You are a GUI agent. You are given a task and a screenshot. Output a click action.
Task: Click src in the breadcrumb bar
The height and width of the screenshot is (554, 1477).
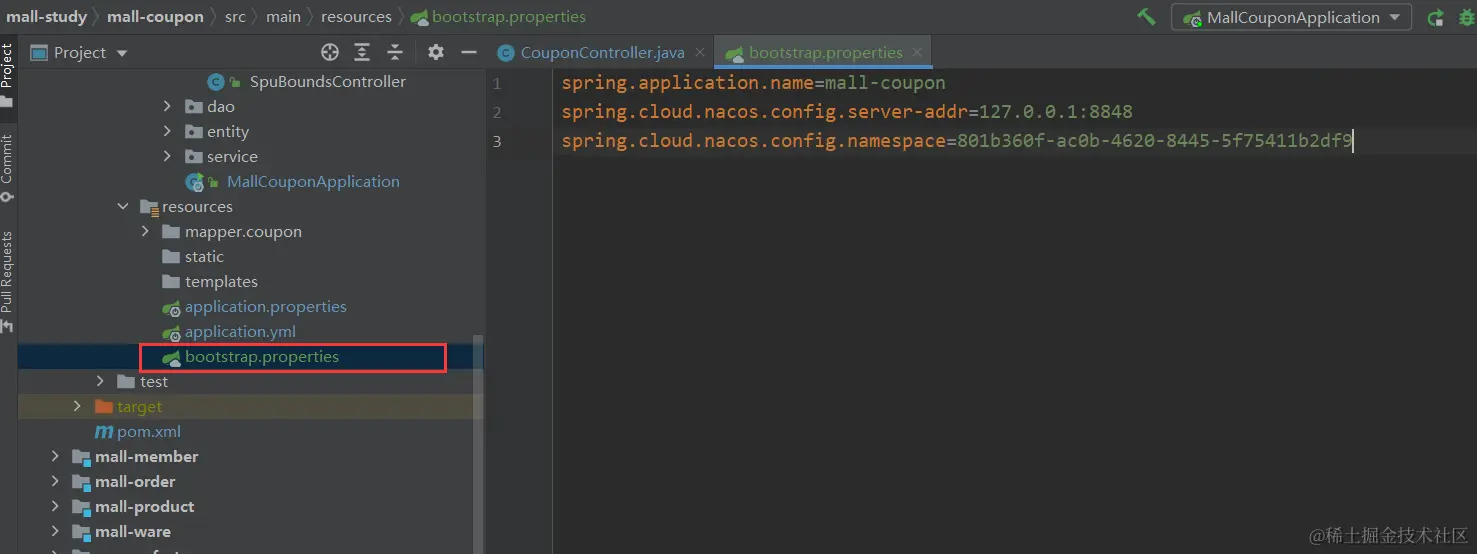pos(235,17)
